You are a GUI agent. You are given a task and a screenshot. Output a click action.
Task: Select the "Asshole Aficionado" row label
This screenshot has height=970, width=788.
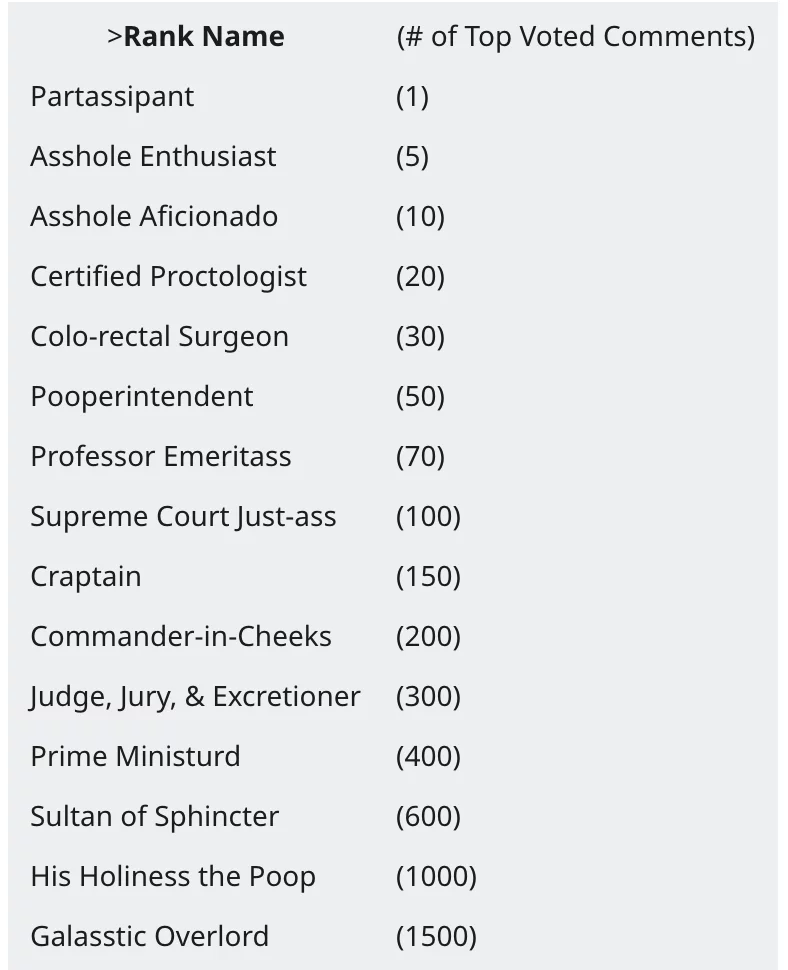[x=154, y=217]
